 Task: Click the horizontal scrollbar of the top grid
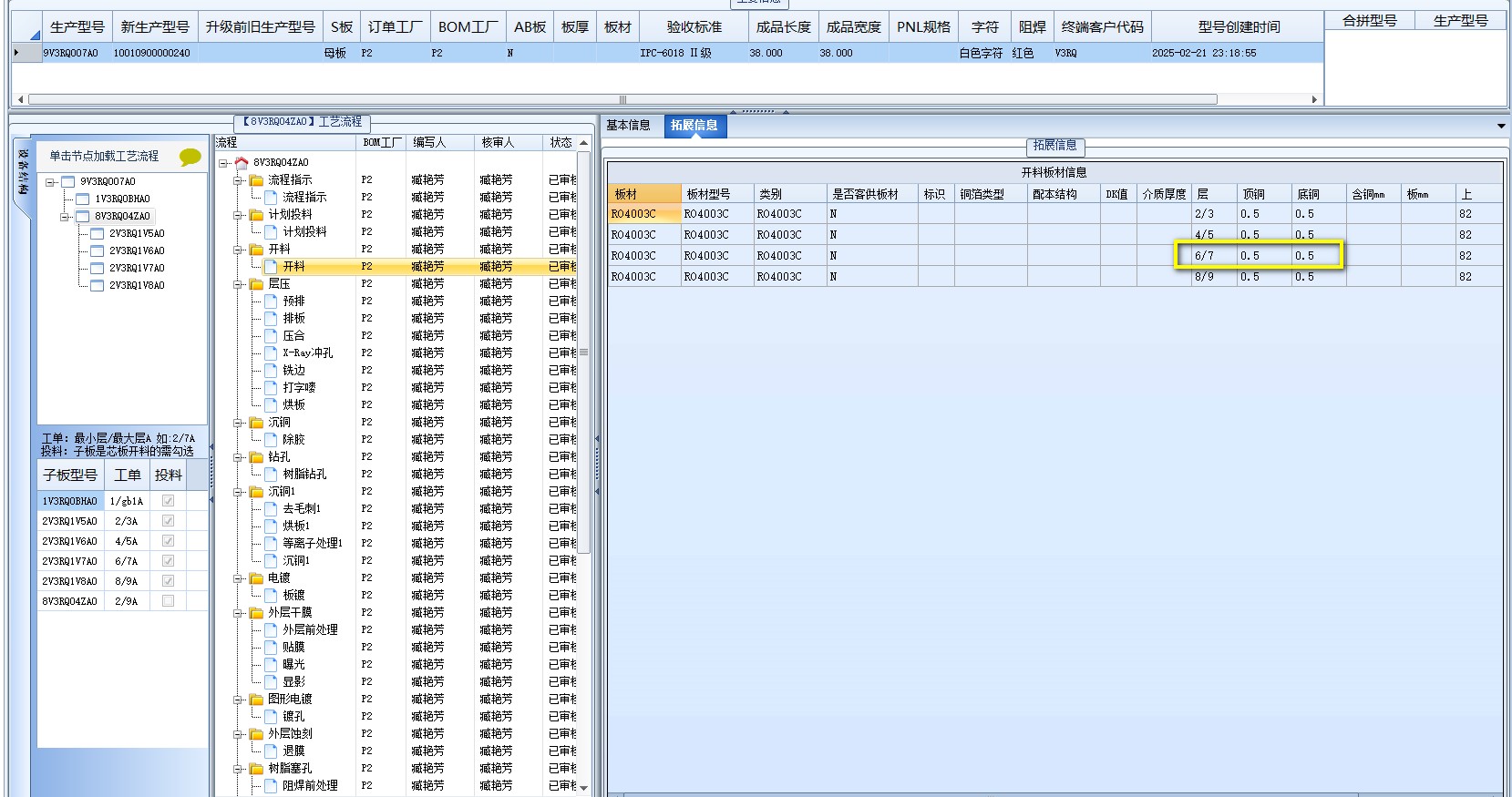click(622, 99)
